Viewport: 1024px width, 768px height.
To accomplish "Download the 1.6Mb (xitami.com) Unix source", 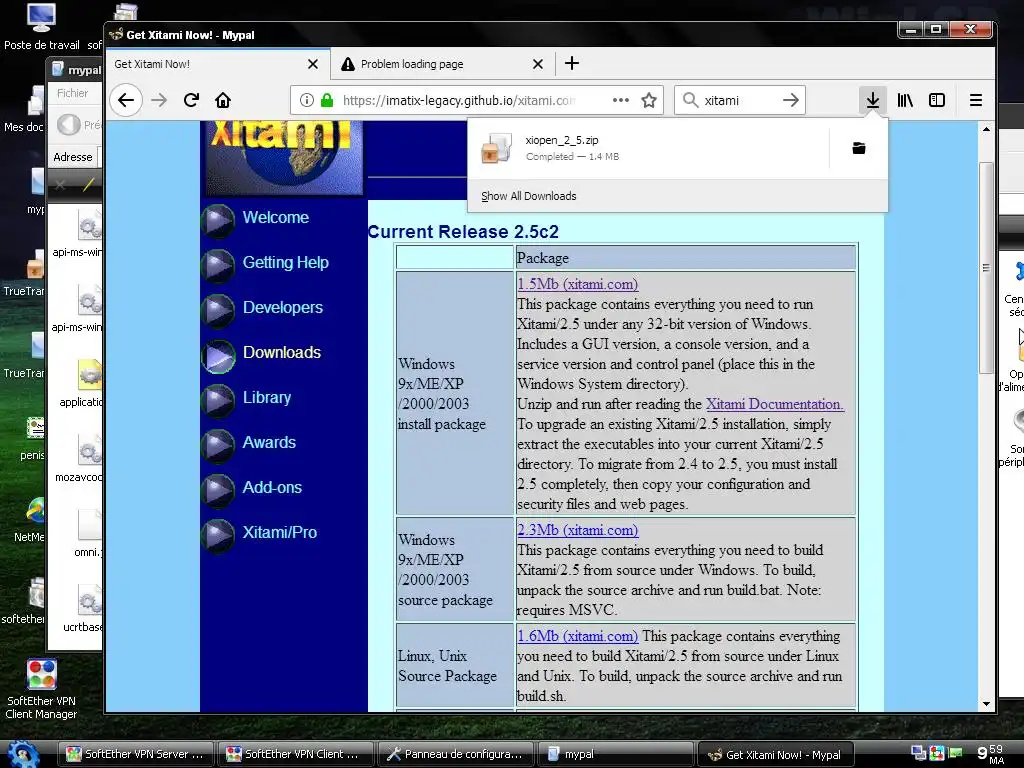I will pos(577,636).
